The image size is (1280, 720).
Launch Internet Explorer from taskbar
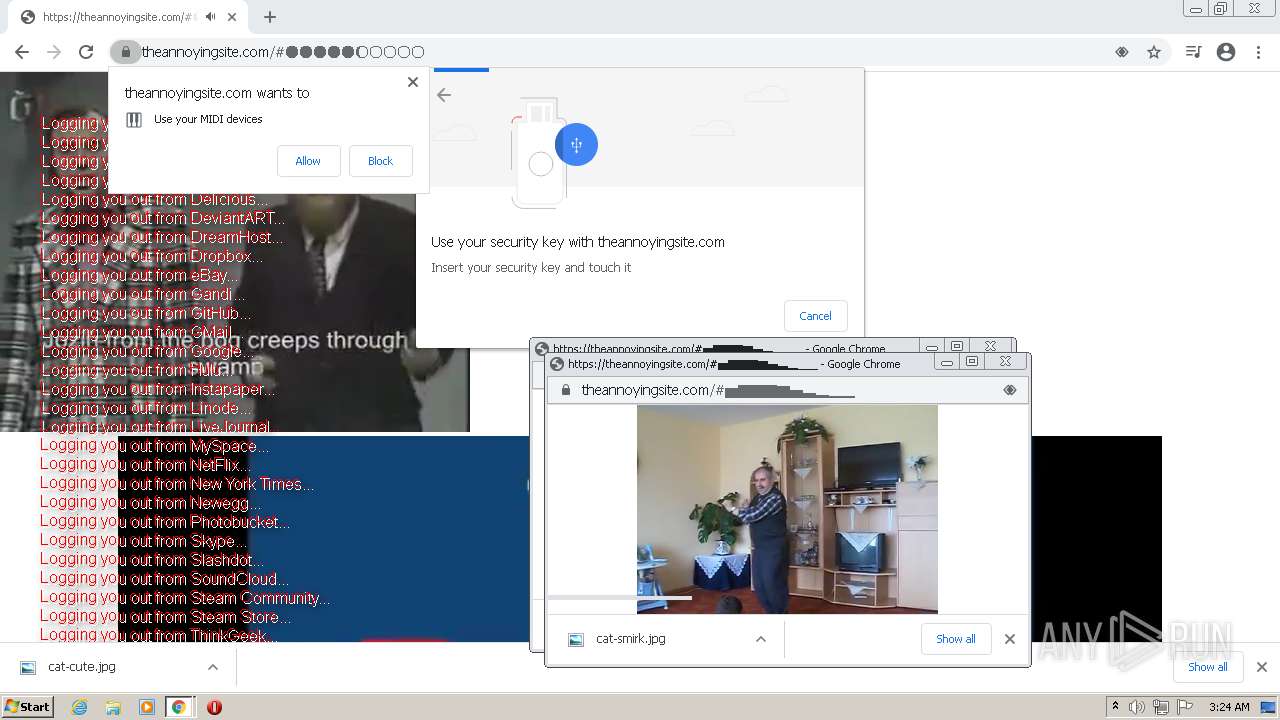click(x=80, y=707)
